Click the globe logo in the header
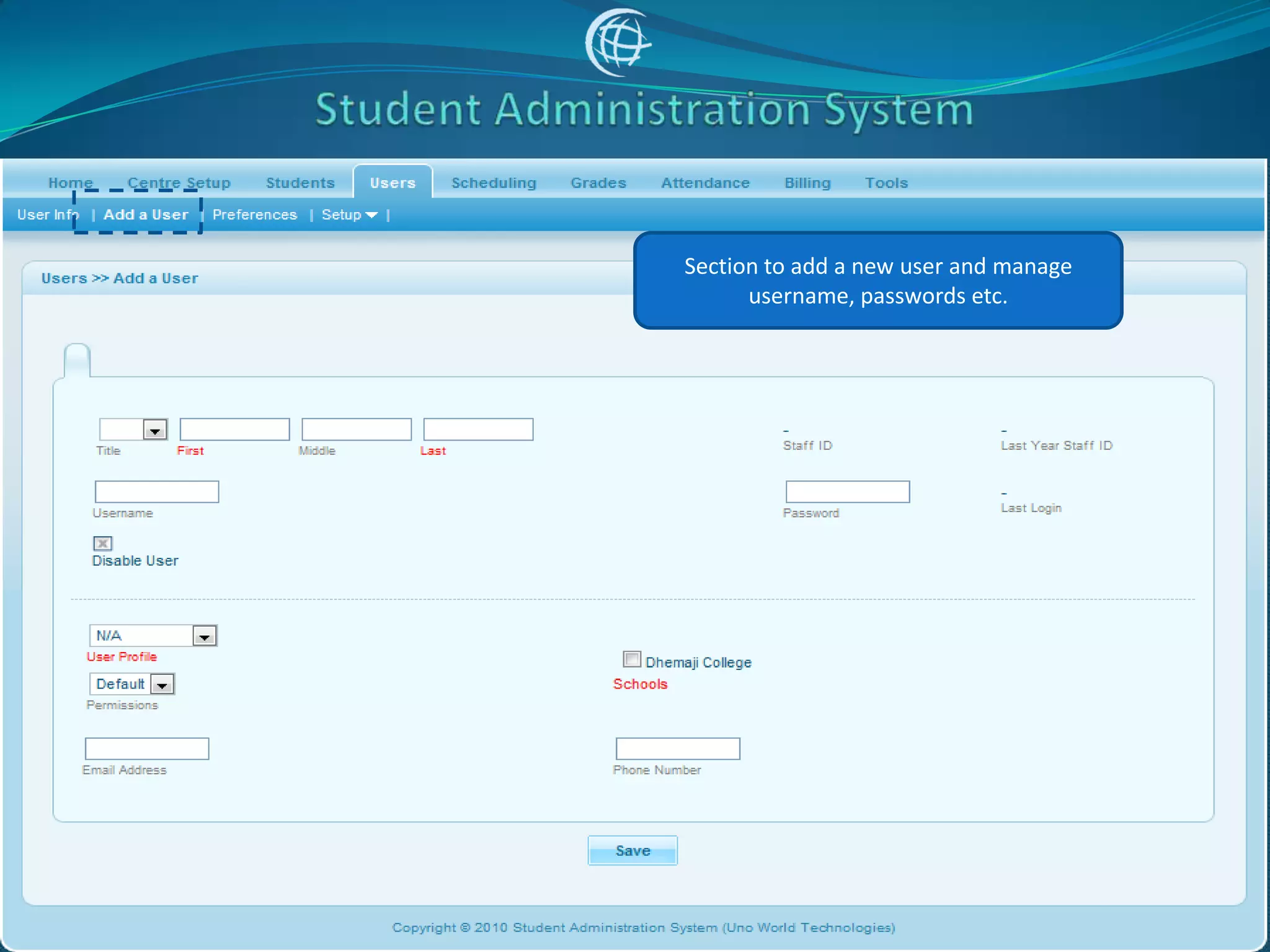The width and height of the screenshot is (1270, 952). point(618,42)
